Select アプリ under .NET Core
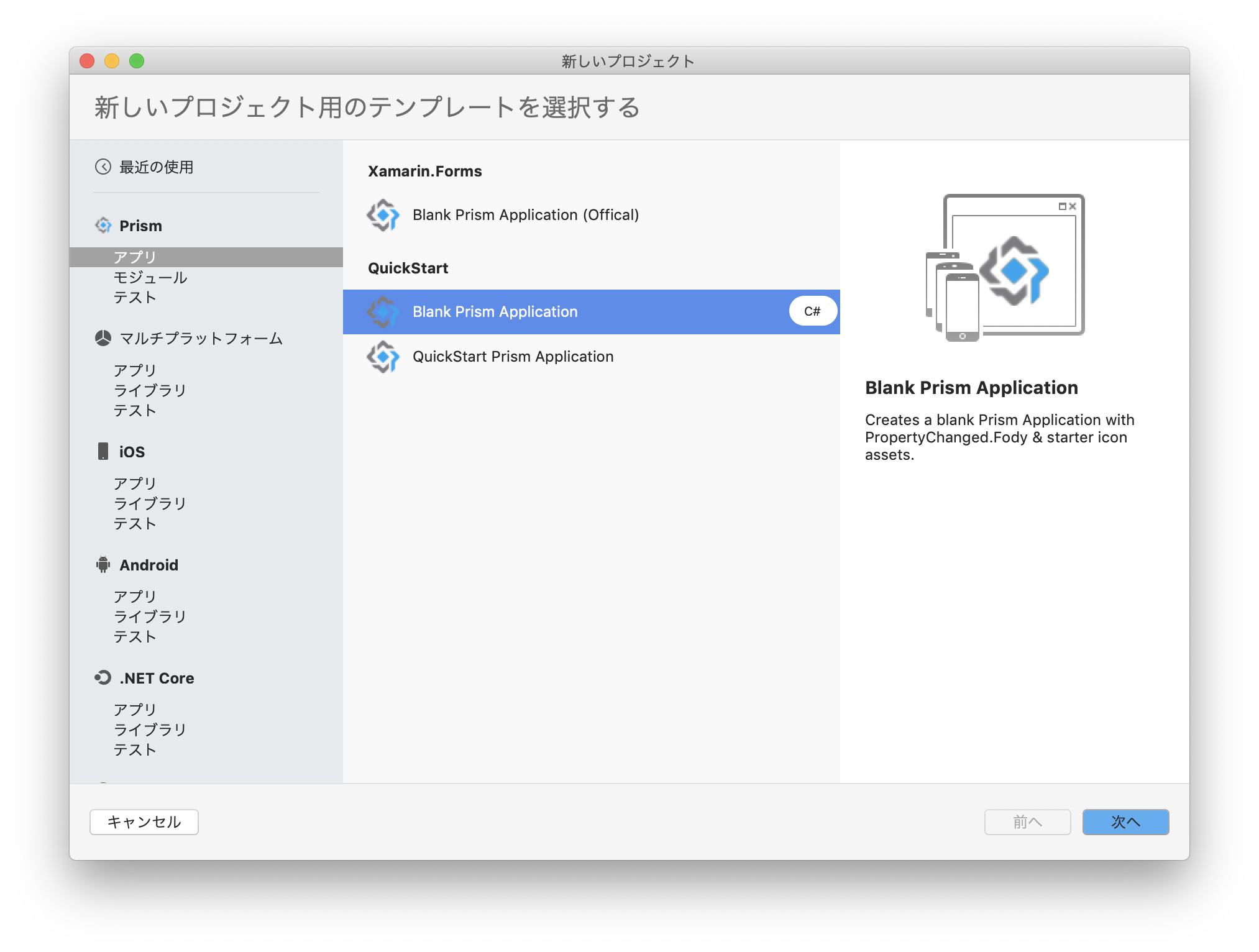The height and width of the screenshot is (952, 1259). point(134,709)
